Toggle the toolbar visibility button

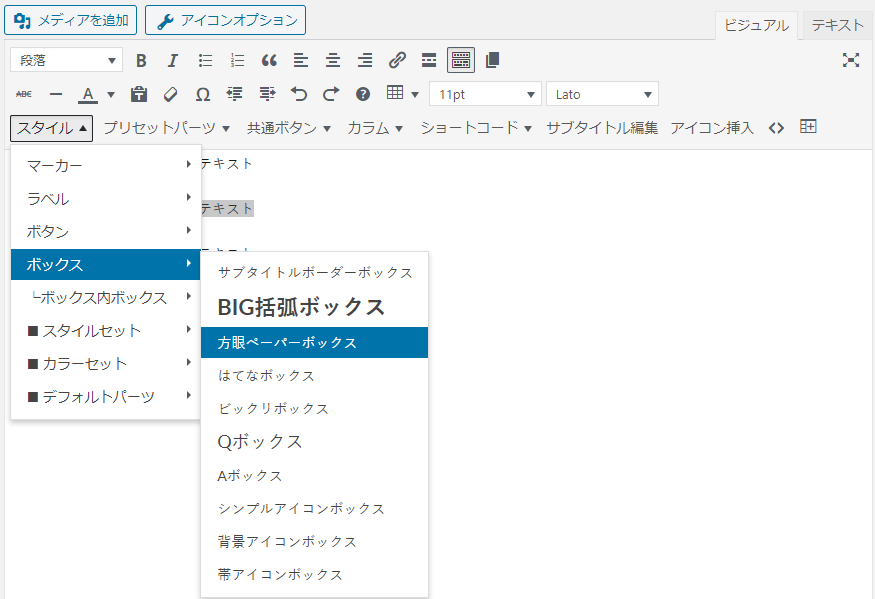tap(460, 60)
